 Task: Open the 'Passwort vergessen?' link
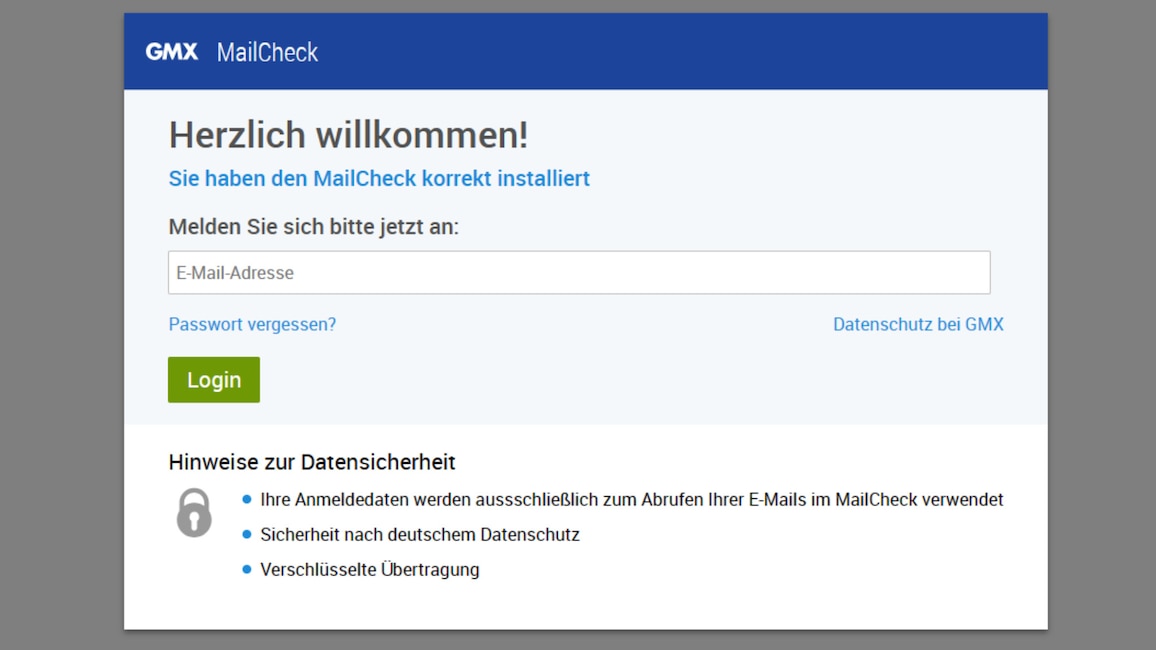coord(252,324)
